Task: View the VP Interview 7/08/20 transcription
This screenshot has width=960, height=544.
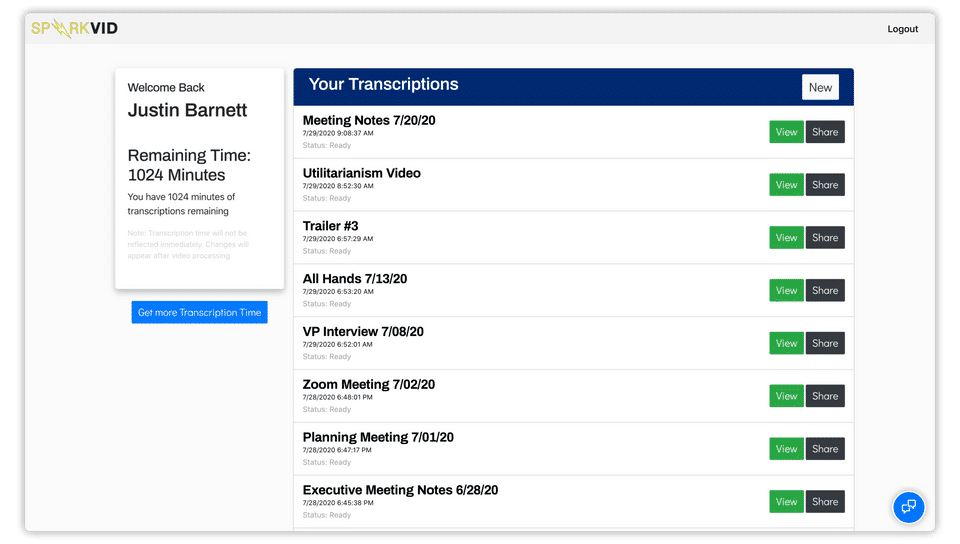Action: tap(786, 343)
